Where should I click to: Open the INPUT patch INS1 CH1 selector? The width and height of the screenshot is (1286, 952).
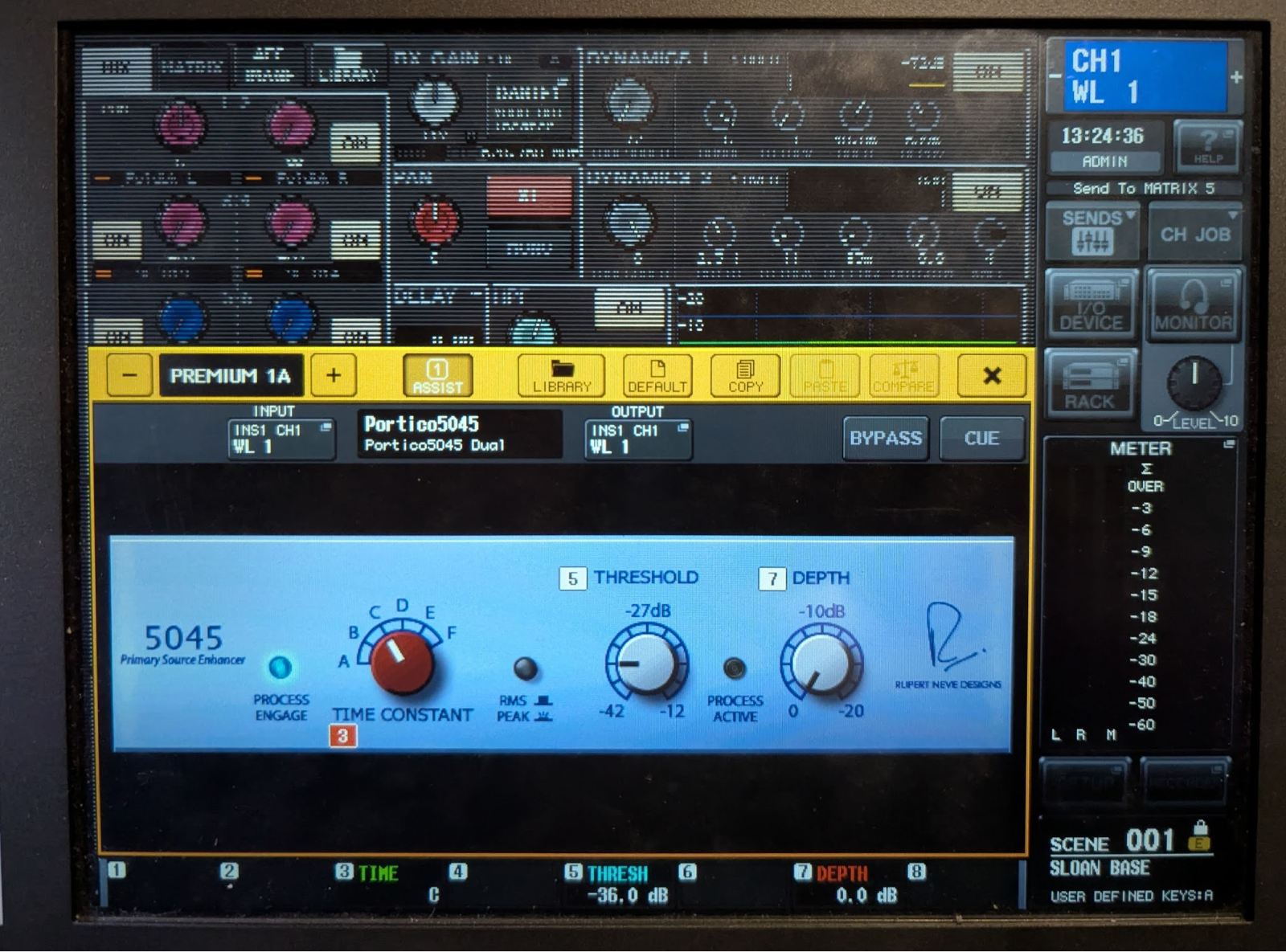281,439
